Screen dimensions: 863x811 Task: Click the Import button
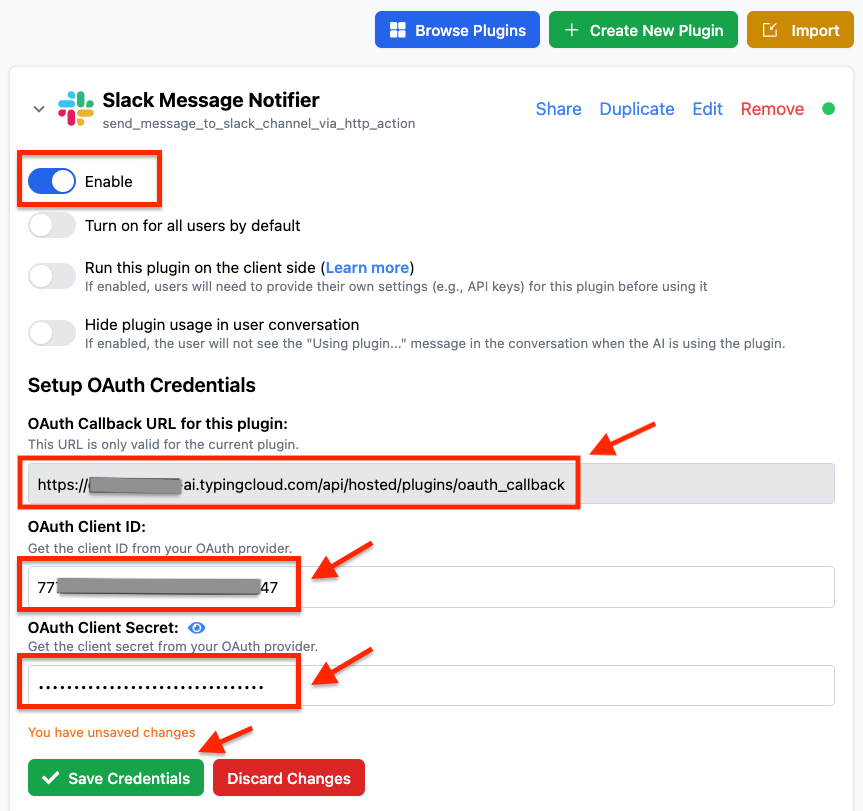[800, 30]
